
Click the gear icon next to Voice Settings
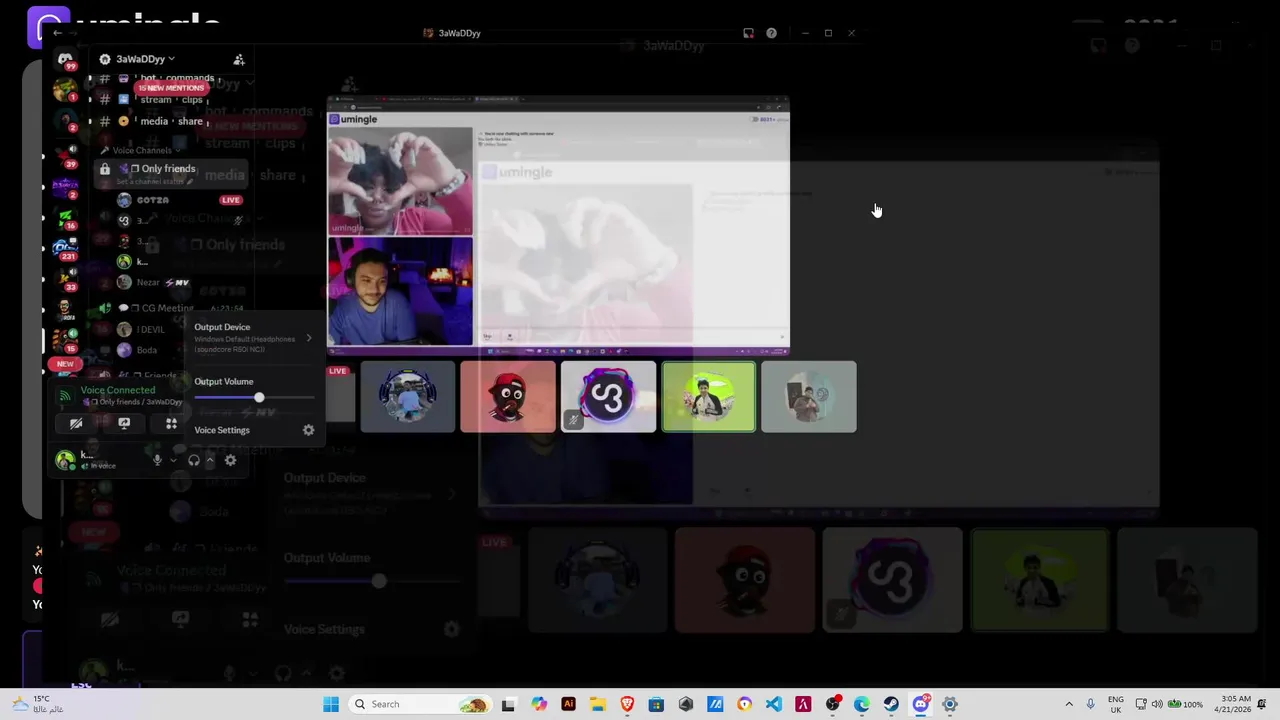[308, 430]
